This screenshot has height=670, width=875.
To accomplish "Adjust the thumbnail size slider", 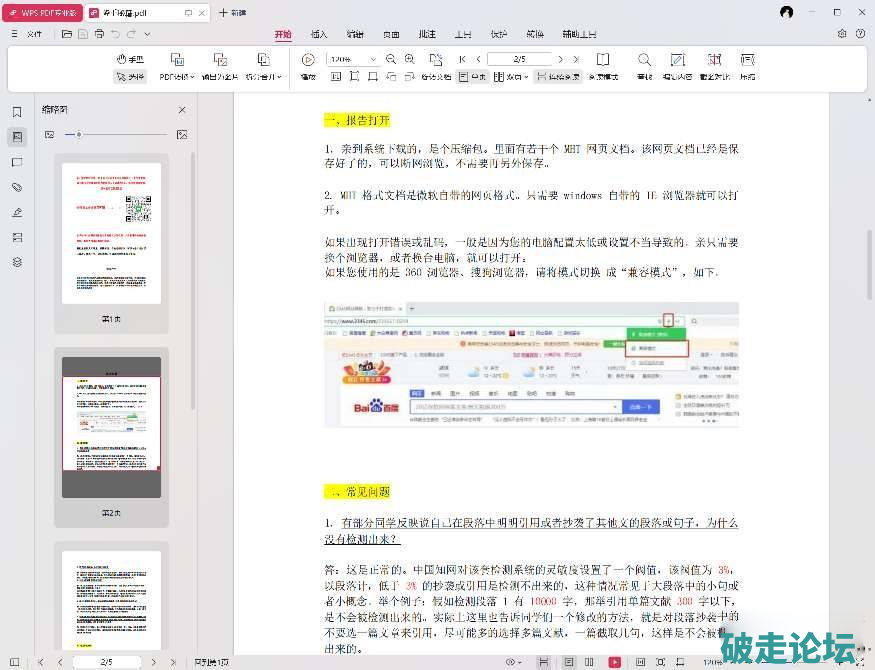I will click(79, 134).
